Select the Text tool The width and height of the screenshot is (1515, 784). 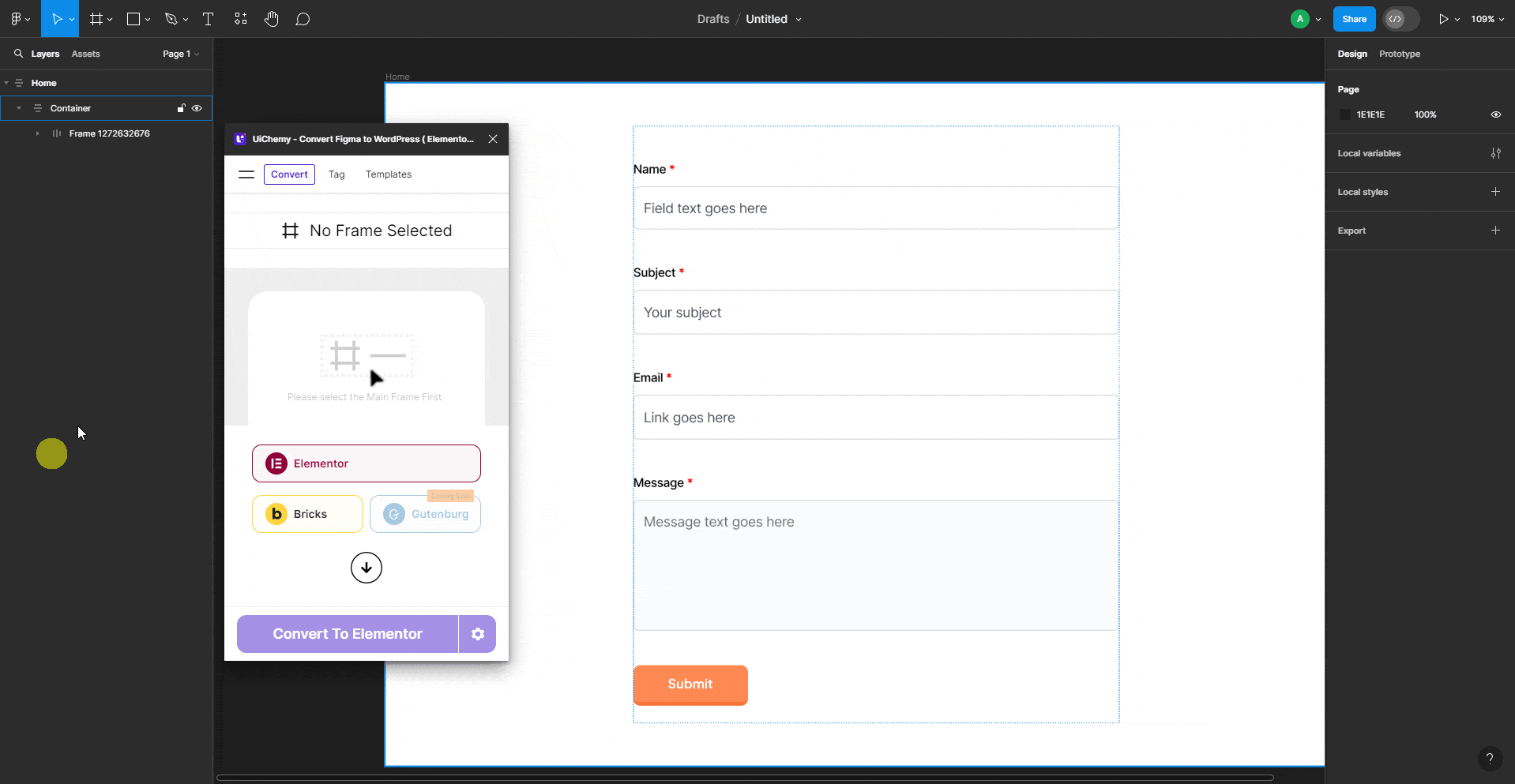208,18
